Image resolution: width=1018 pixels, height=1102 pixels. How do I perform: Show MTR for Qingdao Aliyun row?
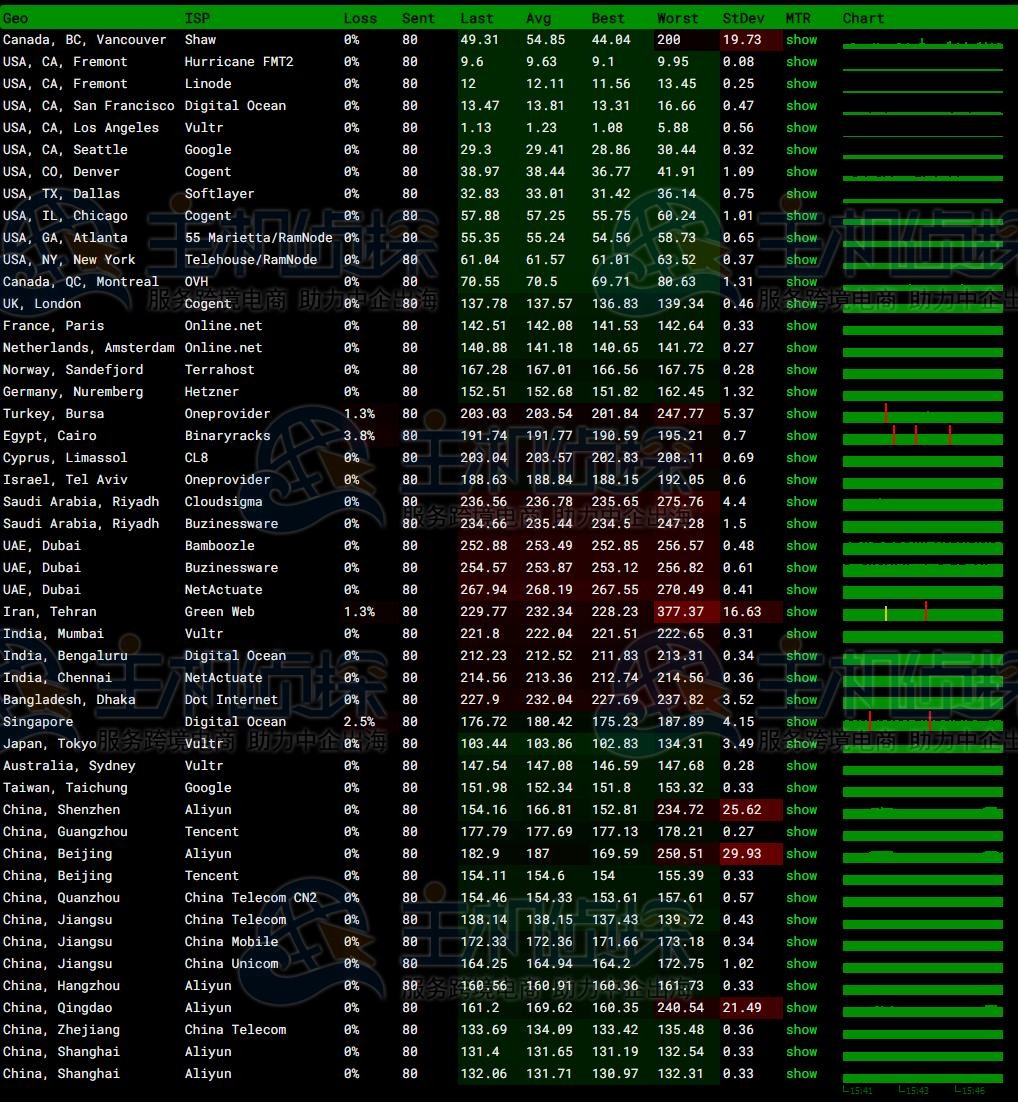coord(801,1008)
